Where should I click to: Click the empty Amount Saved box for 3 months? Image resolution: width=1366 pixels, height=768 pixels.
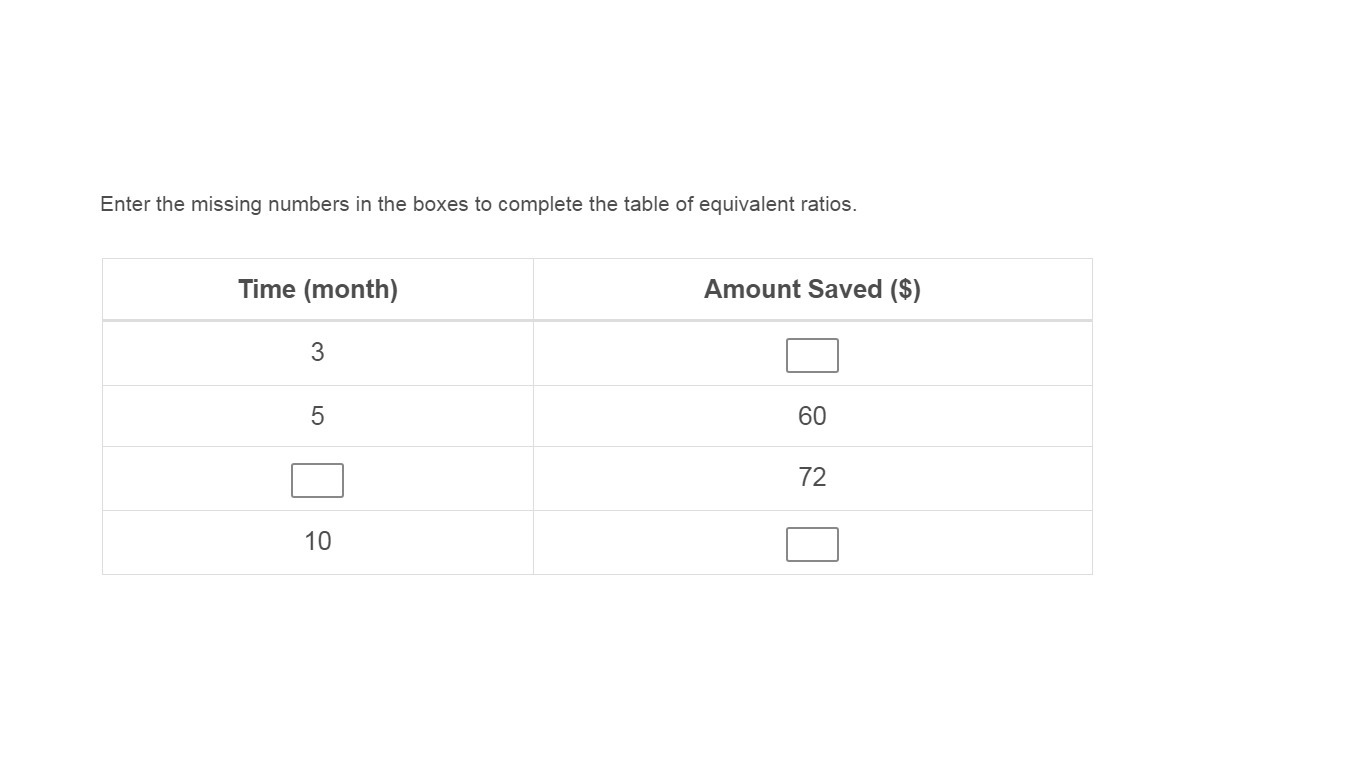812,355
